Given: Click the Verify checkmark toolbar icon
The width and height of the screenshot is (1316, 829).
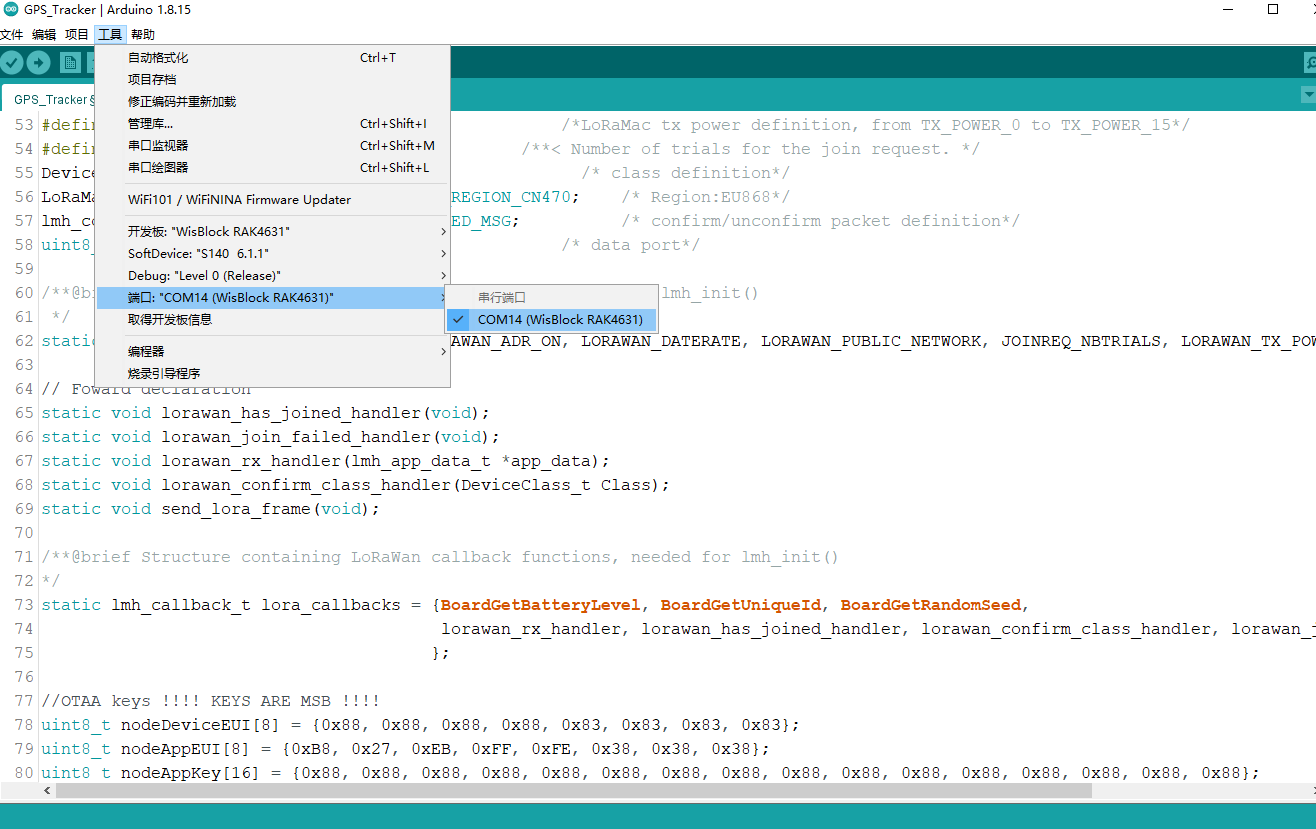Looking at the screenshot, I should [12, 63].
